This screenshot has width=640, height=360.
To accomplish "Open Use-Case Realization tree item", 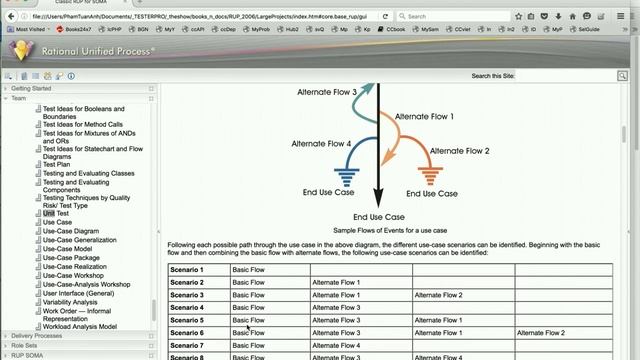I will coord(75,267).
